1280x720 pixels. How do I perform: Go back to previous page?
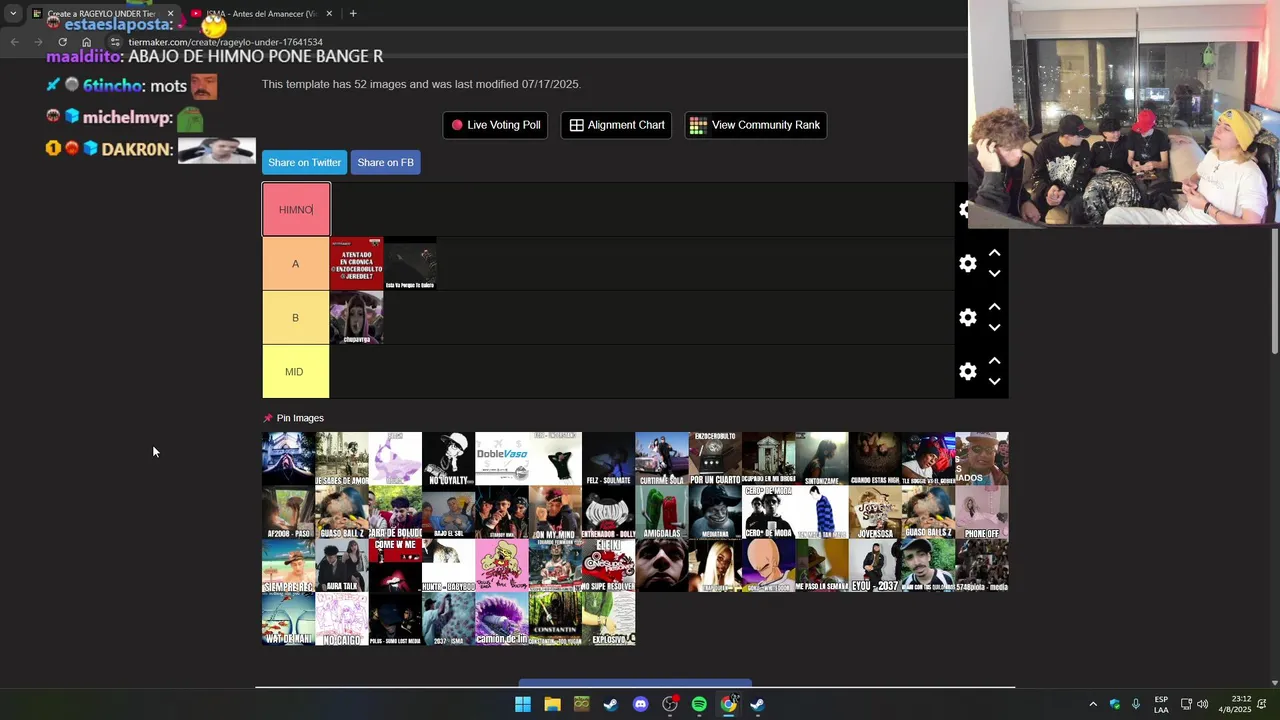click(x=14, y=42)
